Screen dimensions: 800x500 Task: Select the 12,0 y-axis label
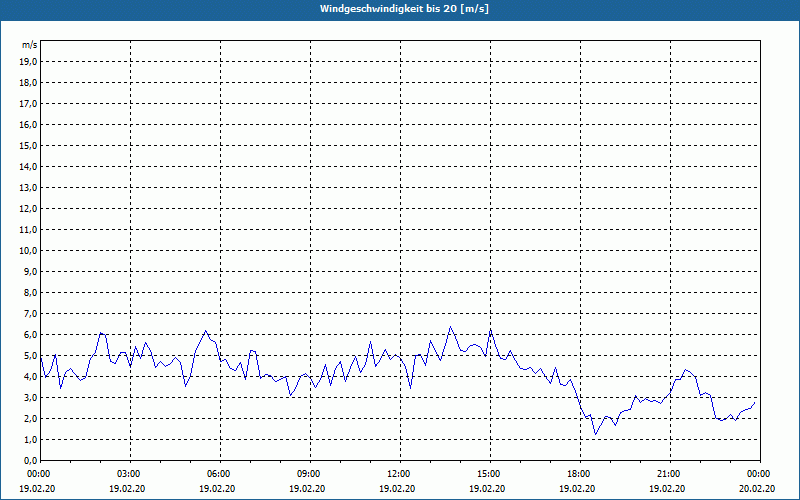click(28, 209)
